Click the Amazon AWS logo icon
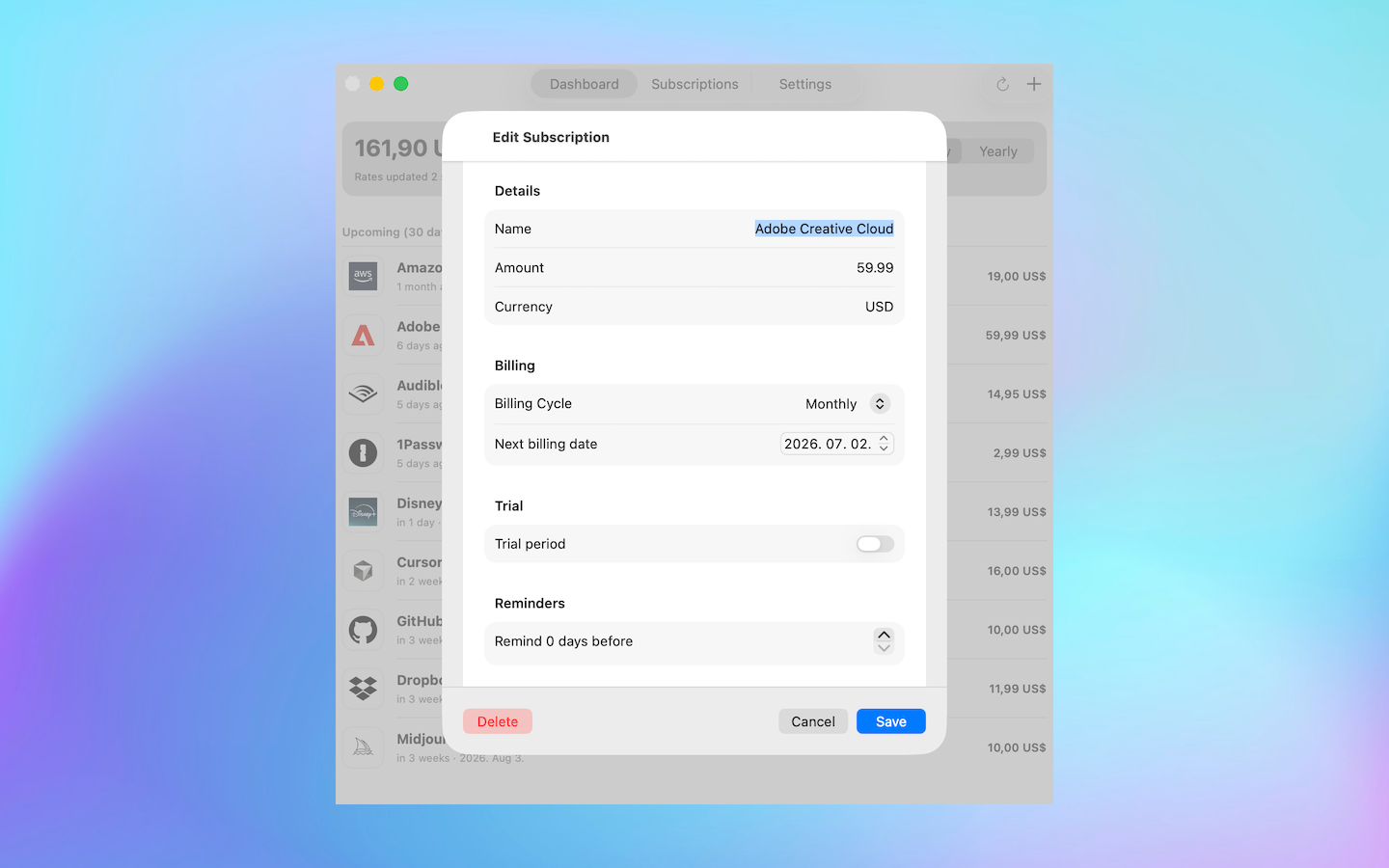Image resolution: width=1389 pixels, height=868 pixels. tap(363, 276)
